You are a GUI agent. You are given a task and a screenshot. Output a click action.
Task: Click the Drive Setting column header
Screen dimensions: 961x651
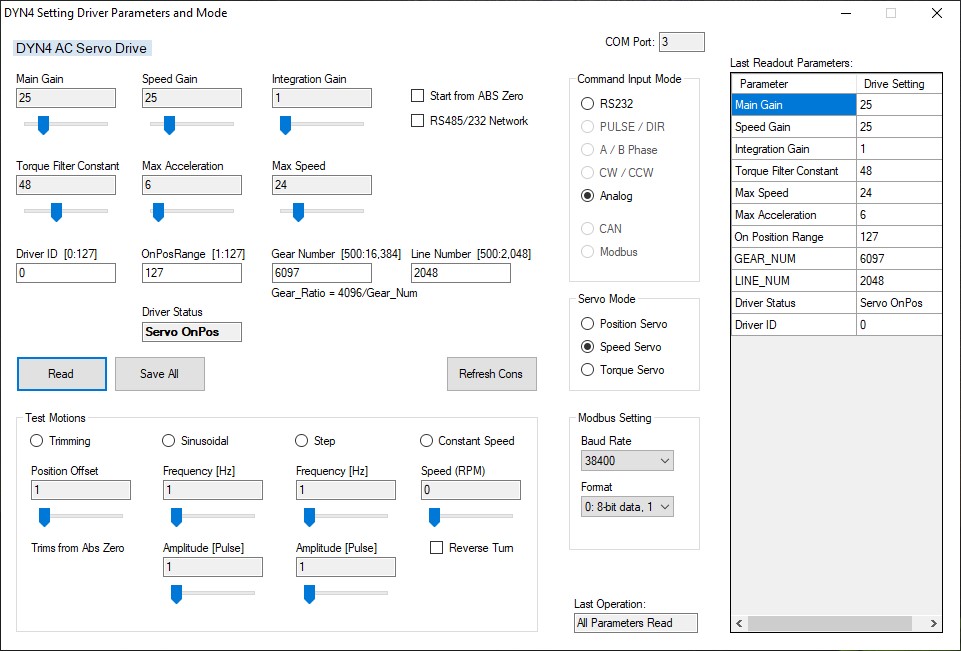tap(899, 83)
